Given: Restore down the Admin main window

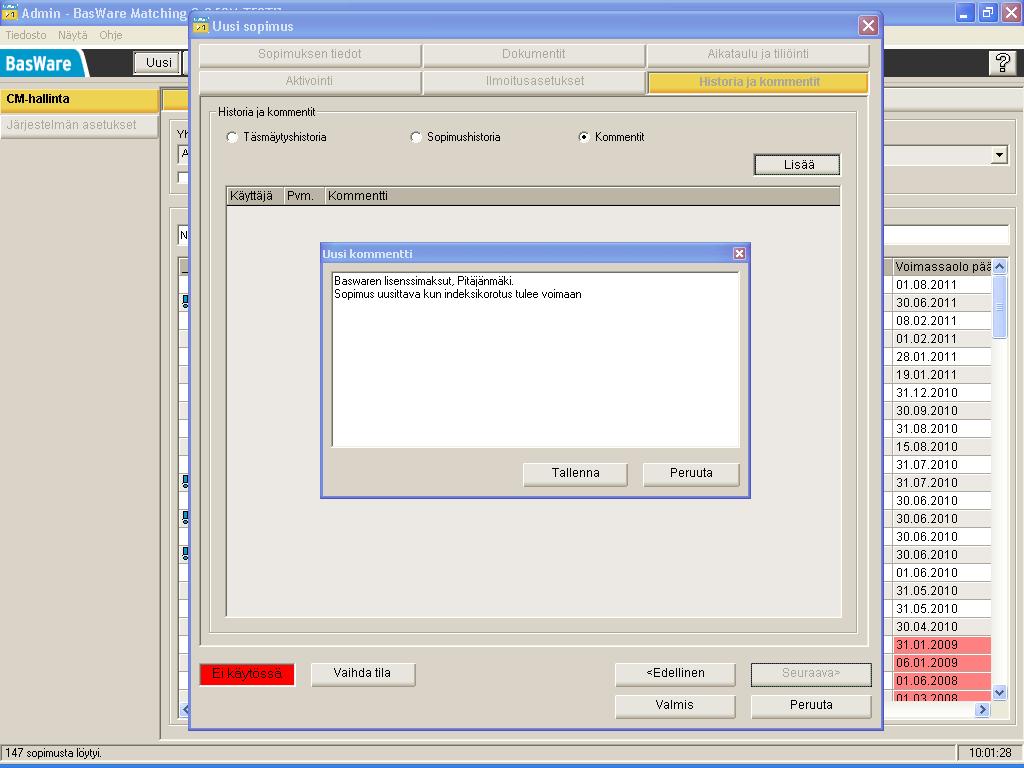Looking at the screenshot, I should 987,12.
